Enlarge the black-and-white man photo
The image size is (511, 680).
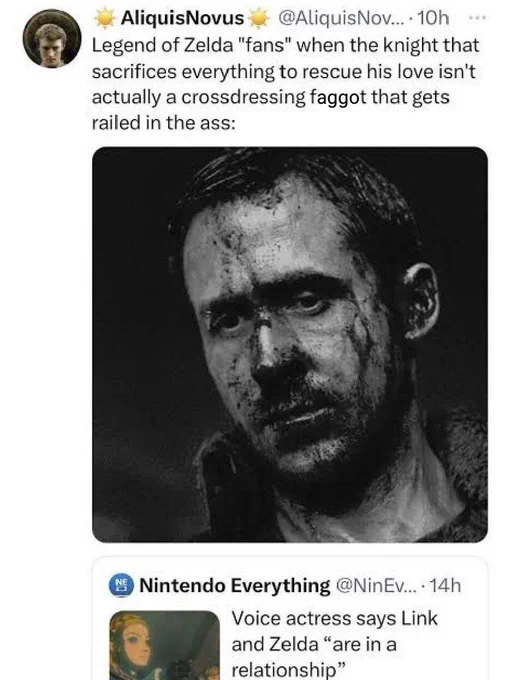290,344
